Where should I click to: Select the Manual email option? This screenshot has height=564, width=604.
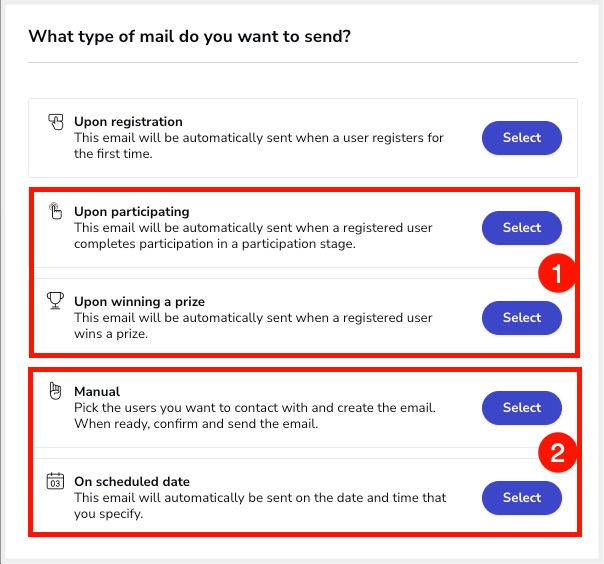[522, 408]
